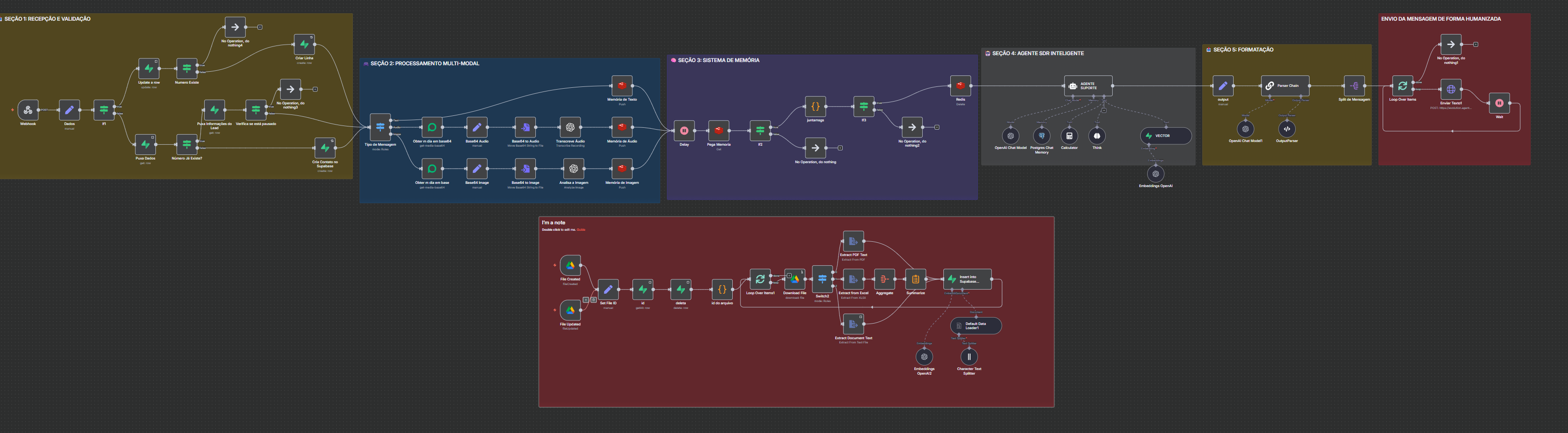Viewport: 1568px width, 433px height.
Task: Select the File Created Google Drive trigger
Action: click(570, 265)
